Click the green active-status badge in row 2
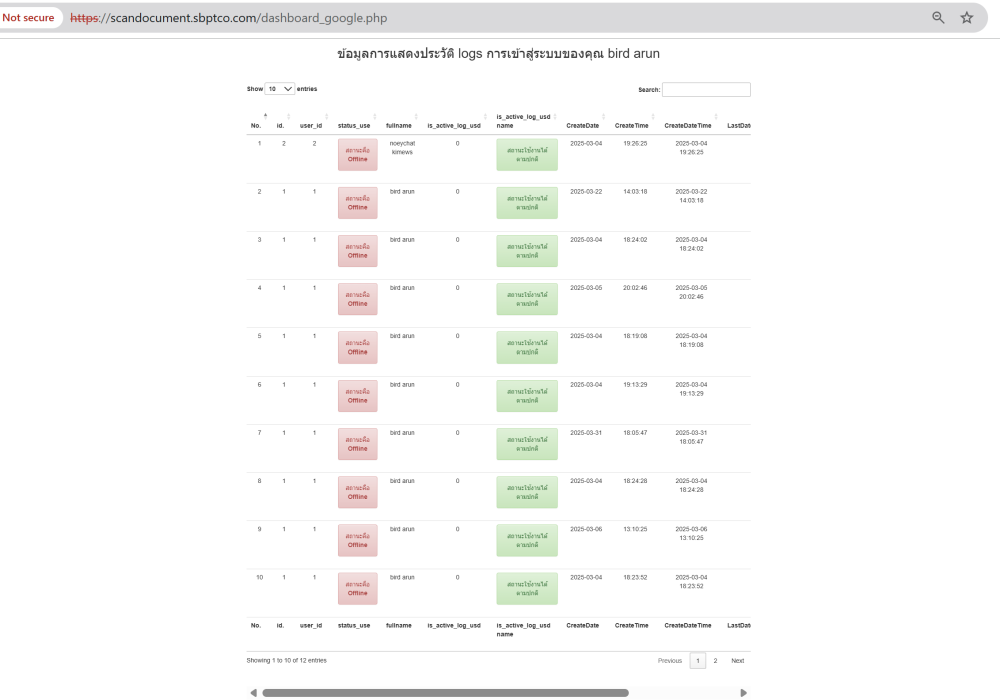The width and height of the screenshot is (1000, 700). (x=527, y=203)
